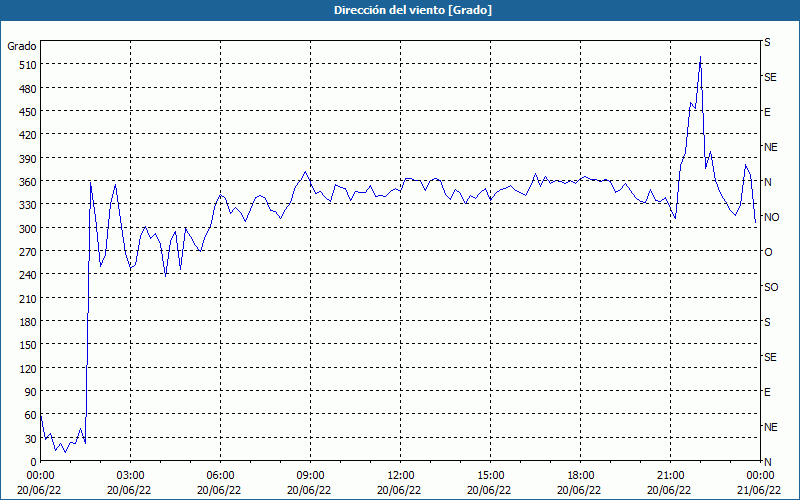Click the curve's highest peak above 510
800x500 pixels.
click(x=700, y=57)
